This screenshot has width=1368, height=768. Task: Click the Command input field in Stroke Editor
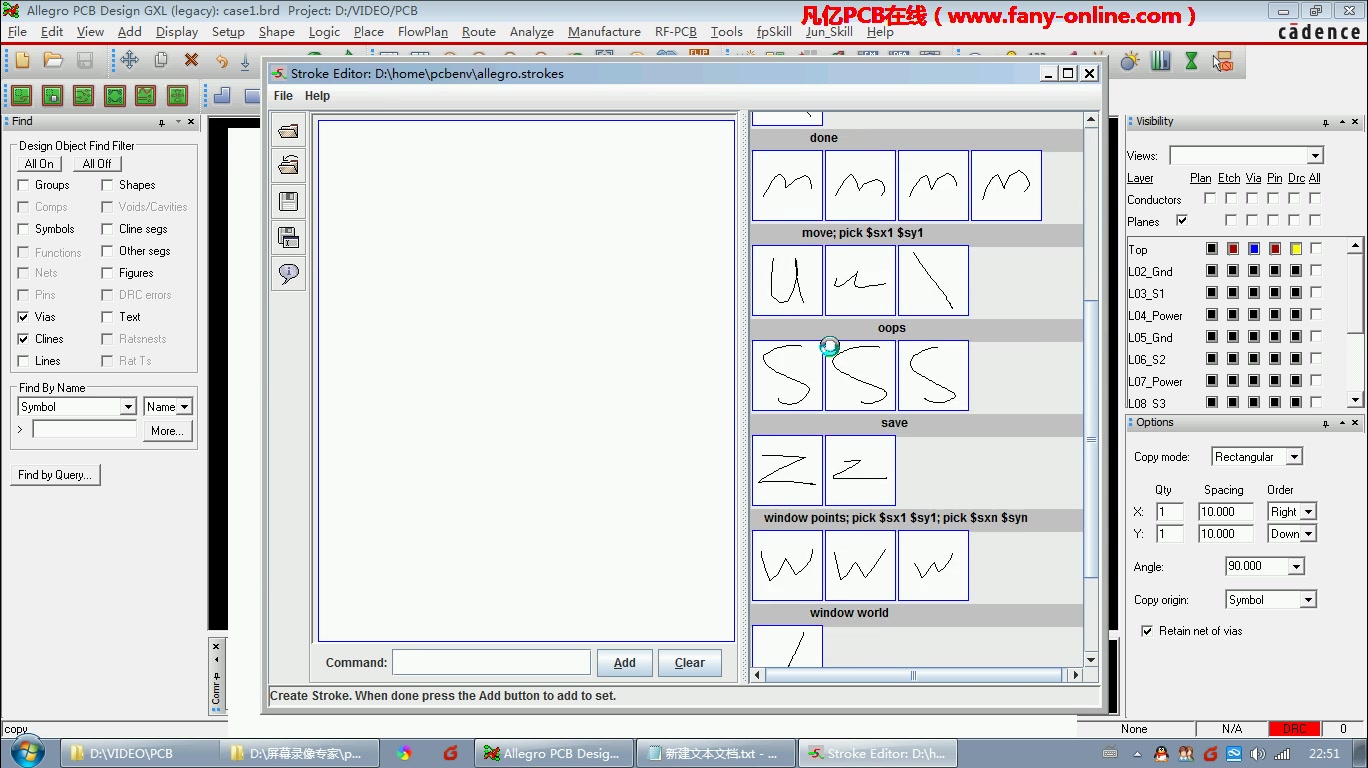(x=491, y=662)
